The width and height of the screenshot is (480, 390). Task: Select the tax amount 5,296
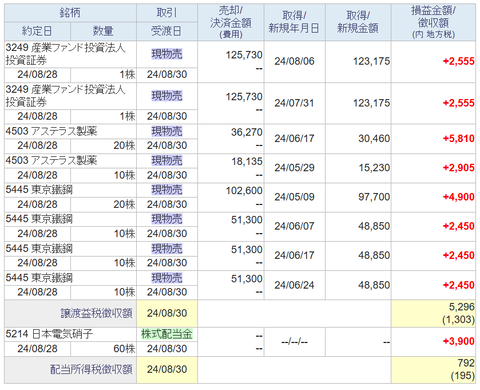461,307
